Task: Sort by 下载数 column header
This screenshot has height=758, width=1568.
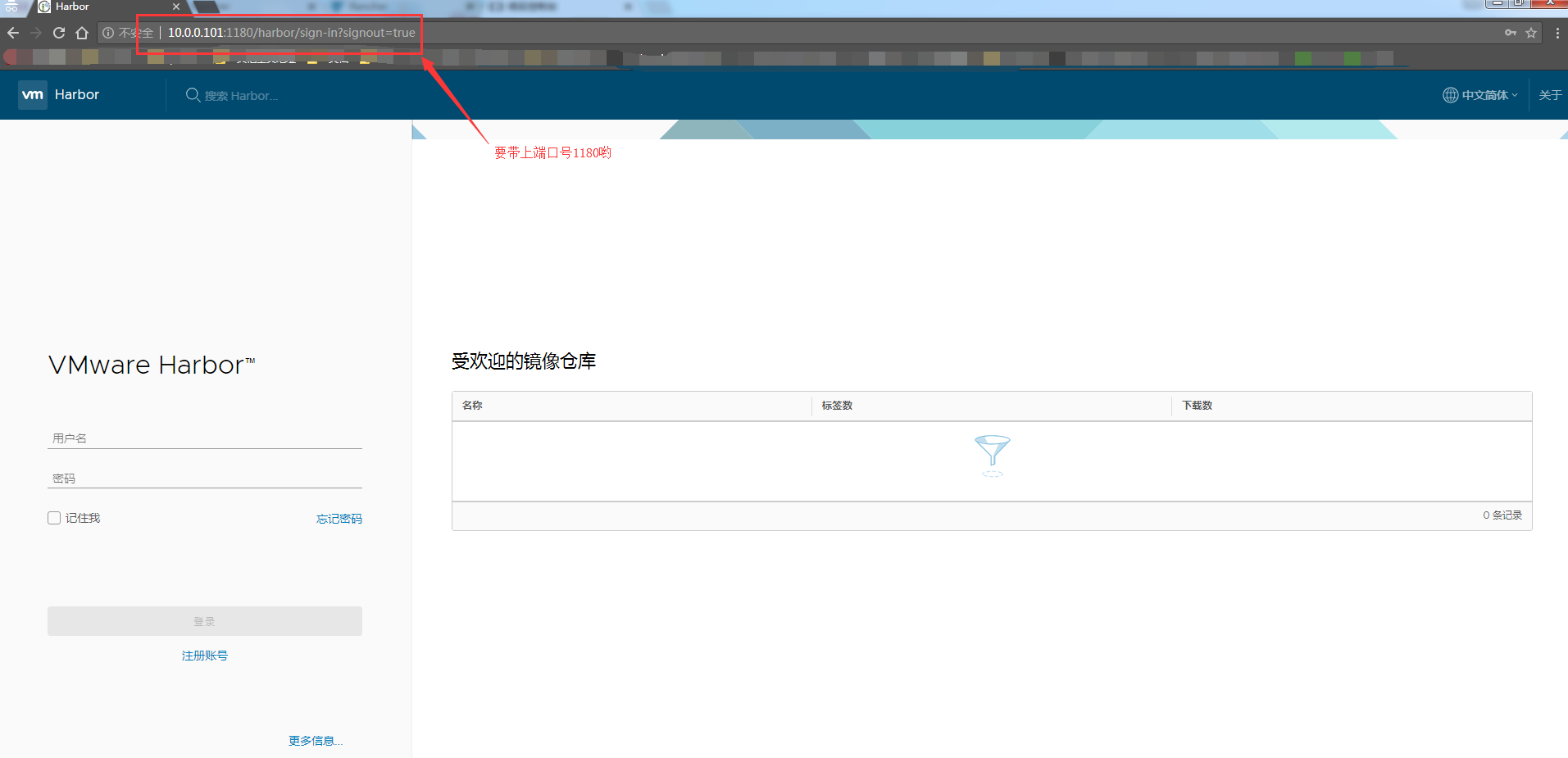Action: pyautogui.click(x=1197, y=406)
